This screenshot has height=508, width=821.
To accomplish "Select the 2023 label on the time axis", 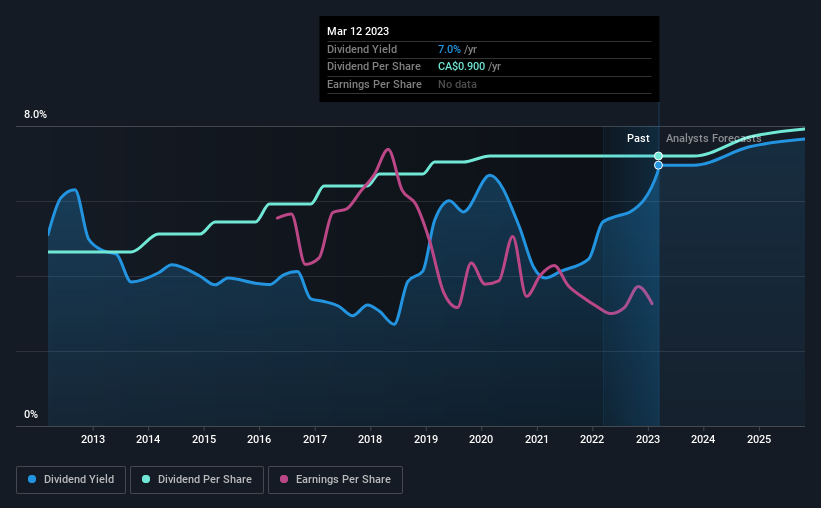I will 648,439.
